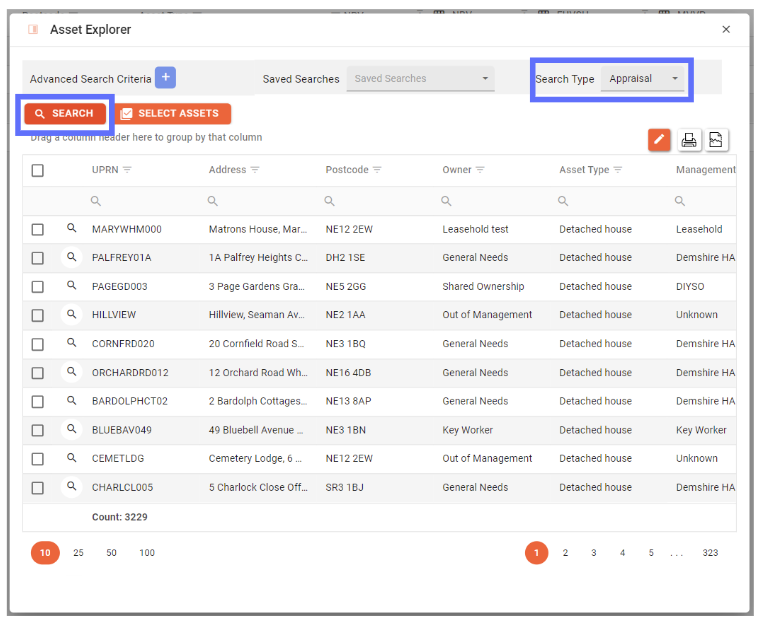Click the orange pencil edit icon
The width and height of the screenshot is (762, 624).
coord(659,140)
